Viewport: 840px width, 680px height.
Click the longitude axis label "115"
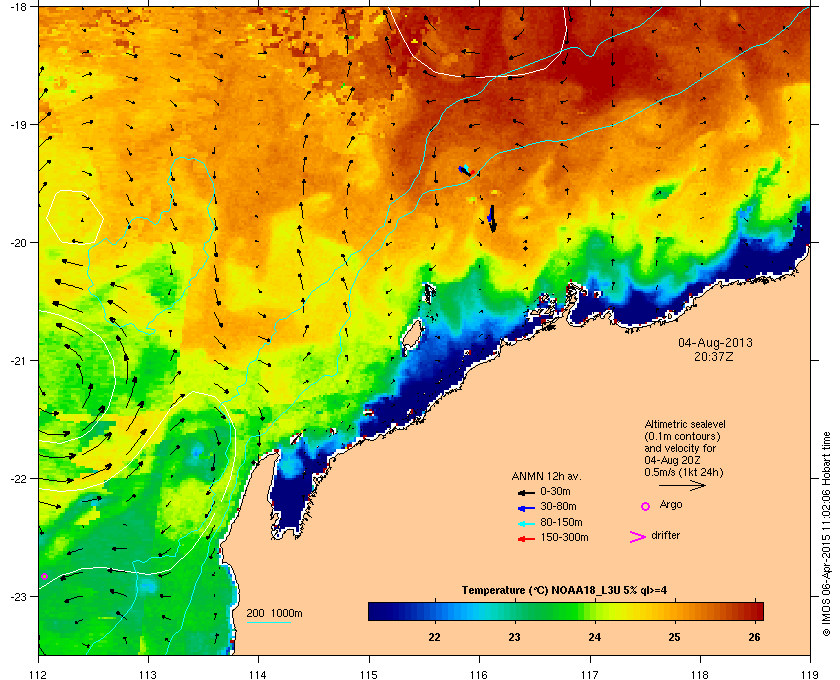click(369, 674)
